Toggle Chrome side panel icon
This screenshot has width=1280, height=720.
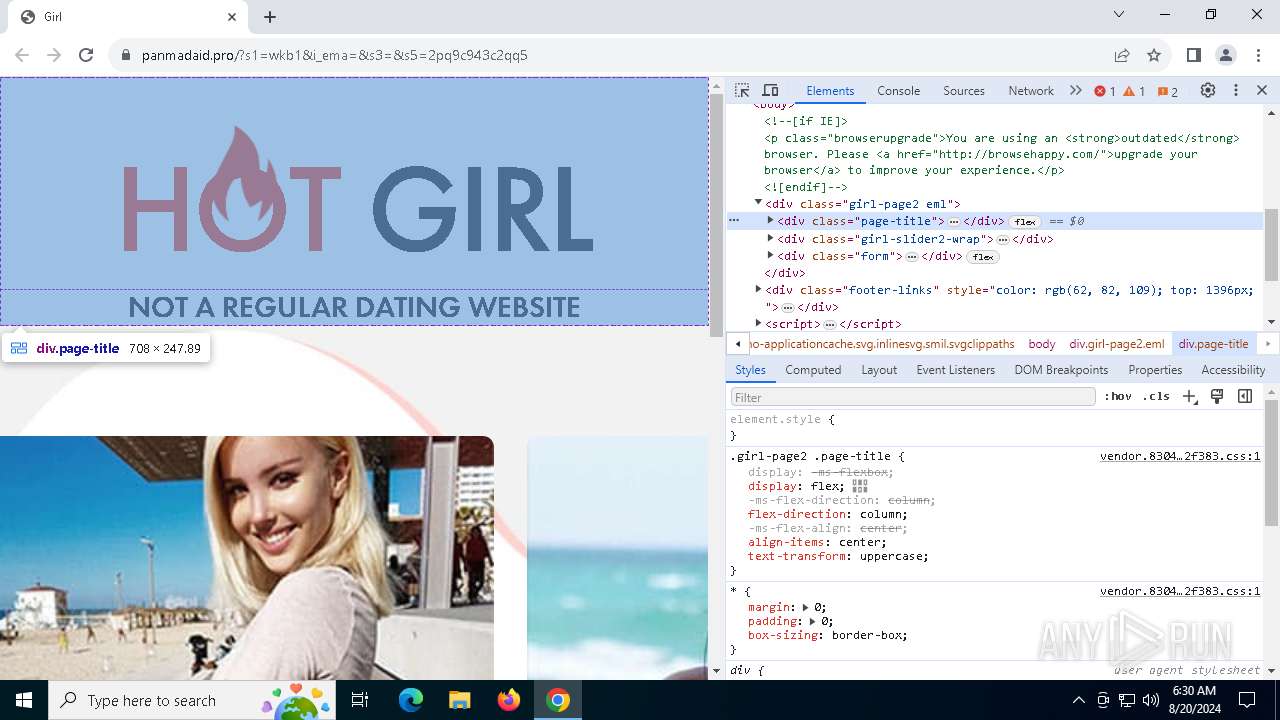point(1193,55)
